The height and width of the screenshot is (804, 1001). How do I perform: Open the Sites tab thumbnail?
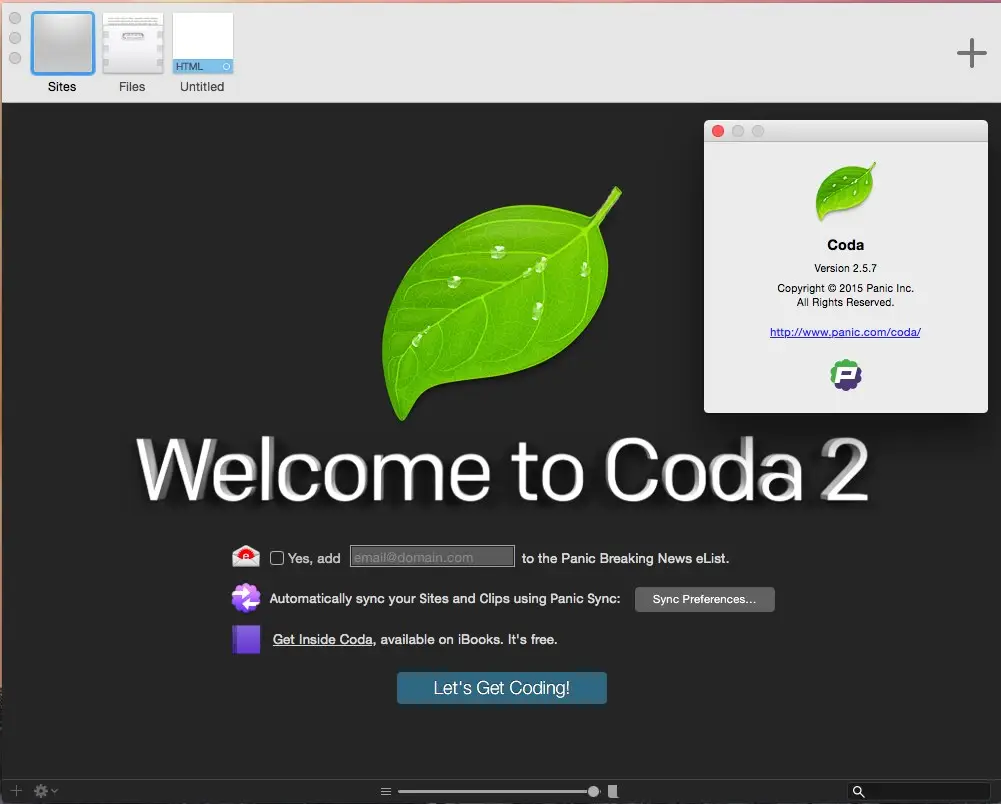click(x=63, y=43)
